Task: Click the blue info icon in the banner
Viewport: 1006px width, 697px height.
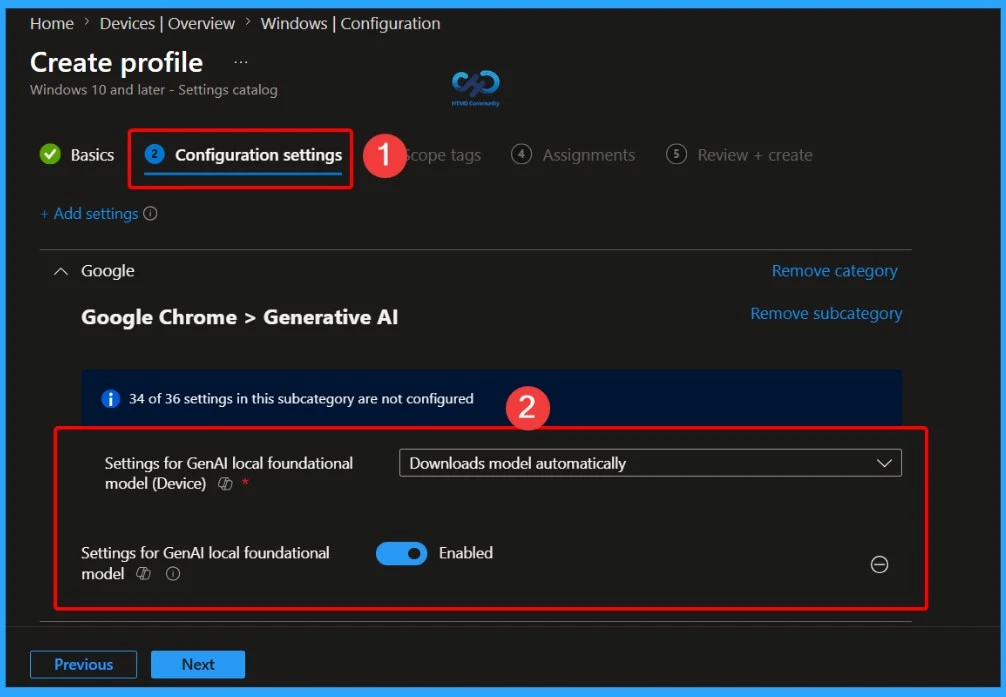Action: [x=110, y=399]
